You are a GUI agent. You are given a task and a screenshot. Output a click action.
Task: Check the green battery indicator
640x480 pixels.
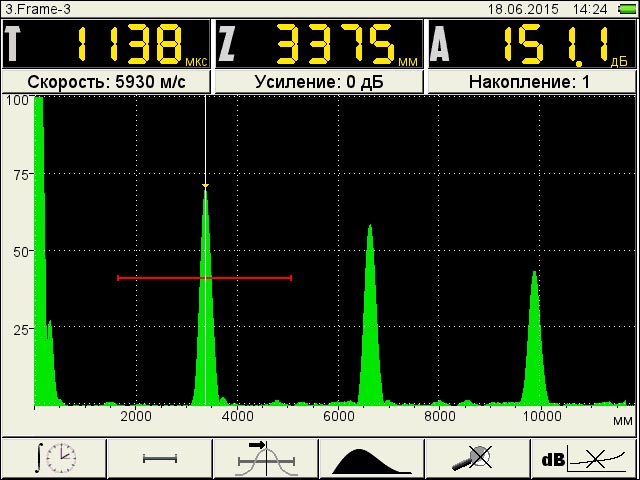[x=627, y=9]
